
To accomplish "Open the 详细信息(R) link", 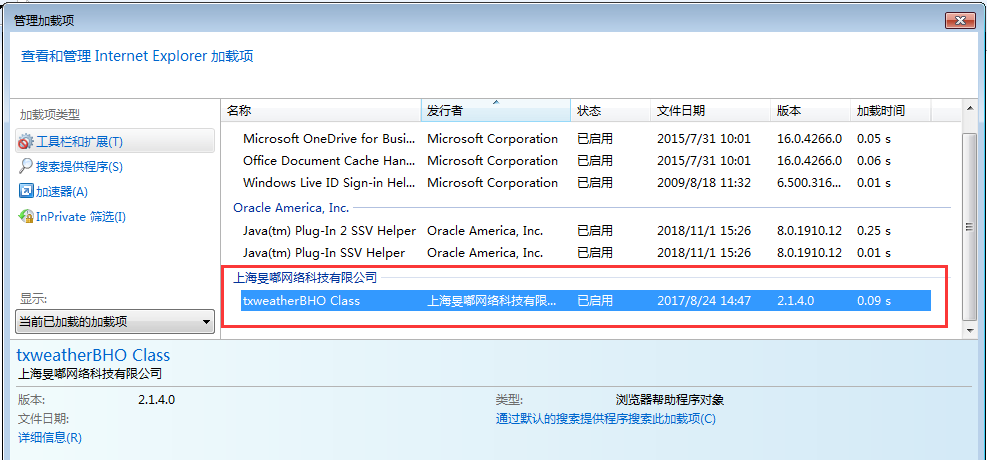I will pos(50,437).
